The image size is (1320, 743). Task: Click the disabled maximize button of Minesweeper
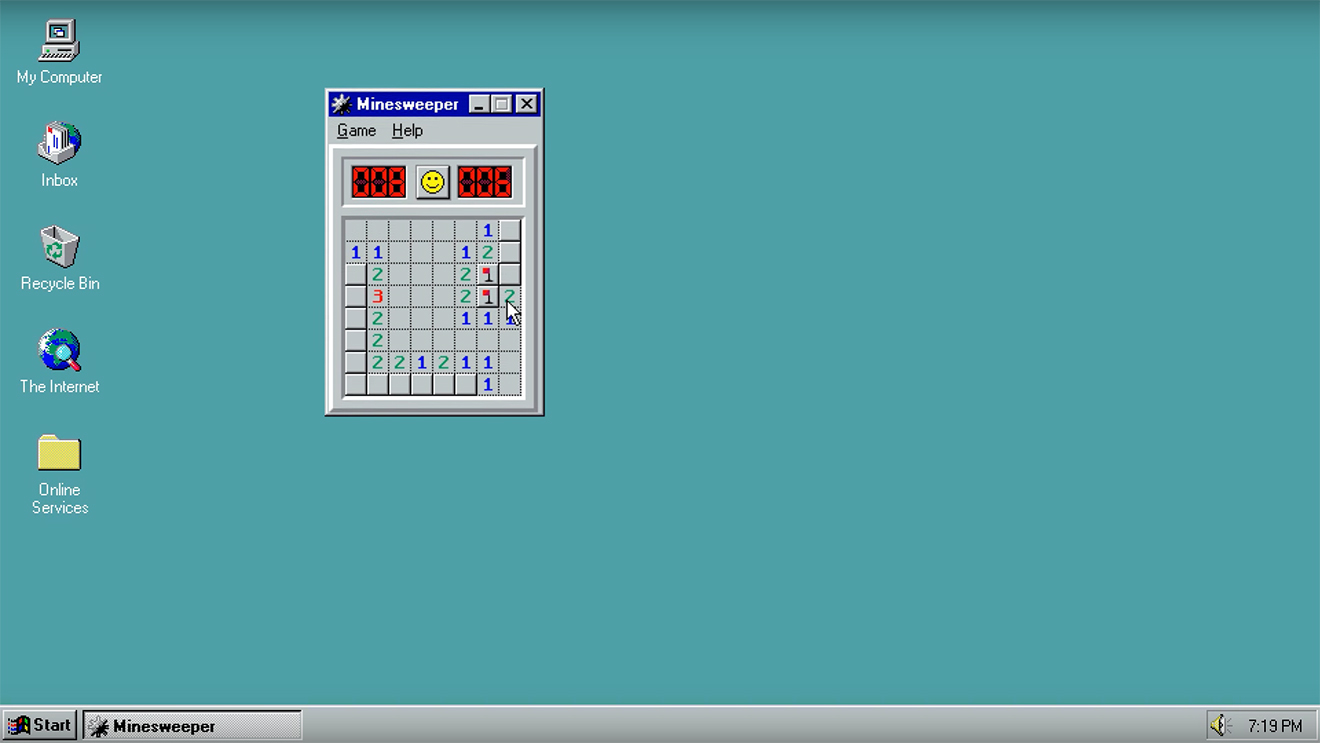[x=502, y=104]
